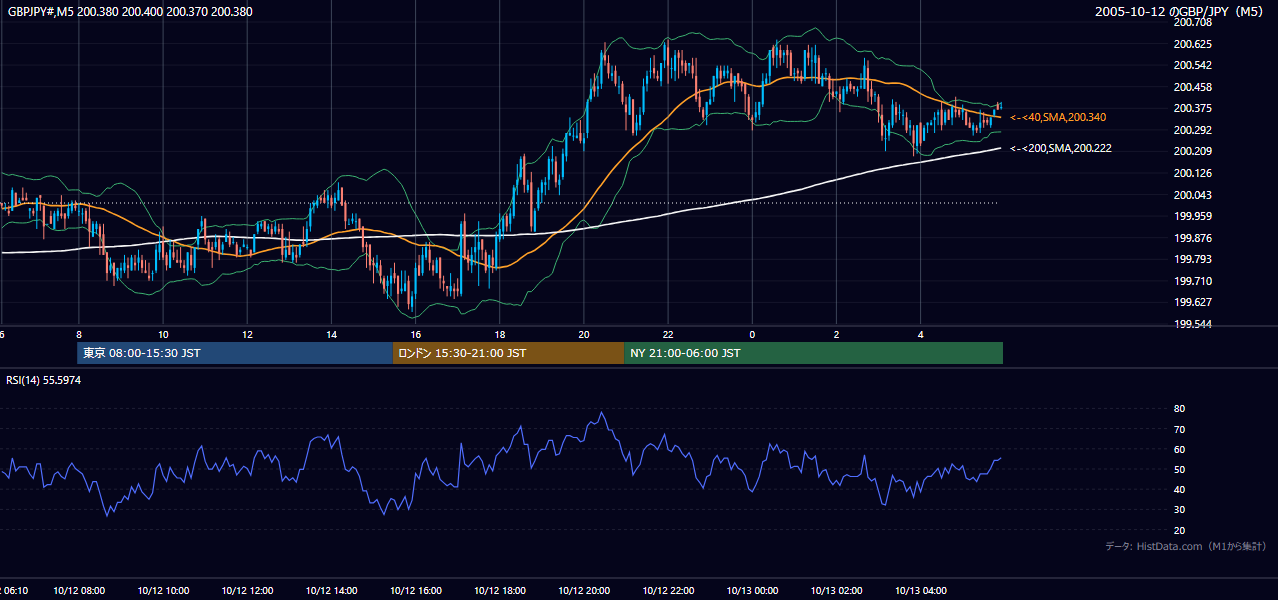This screenshot has width=1278, height=600.
Task: Click price axis label 200.625
Action: pyautogui.click(x=1193, y=44)
